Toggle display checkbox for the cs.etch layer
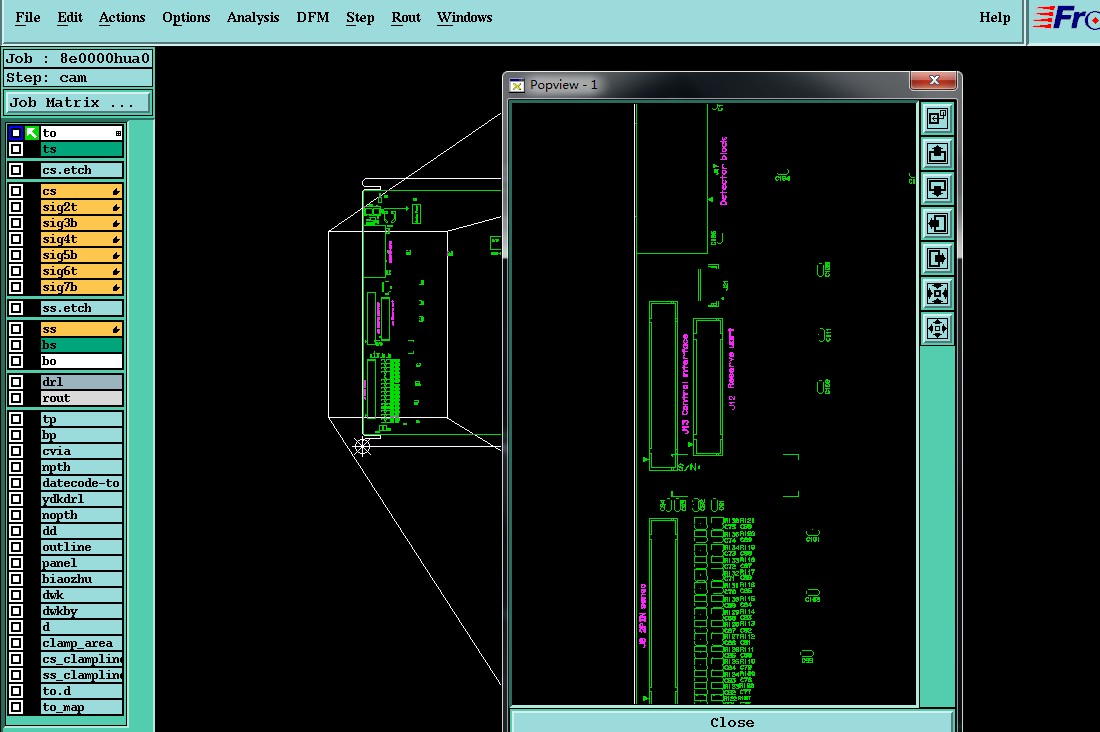 15,170
